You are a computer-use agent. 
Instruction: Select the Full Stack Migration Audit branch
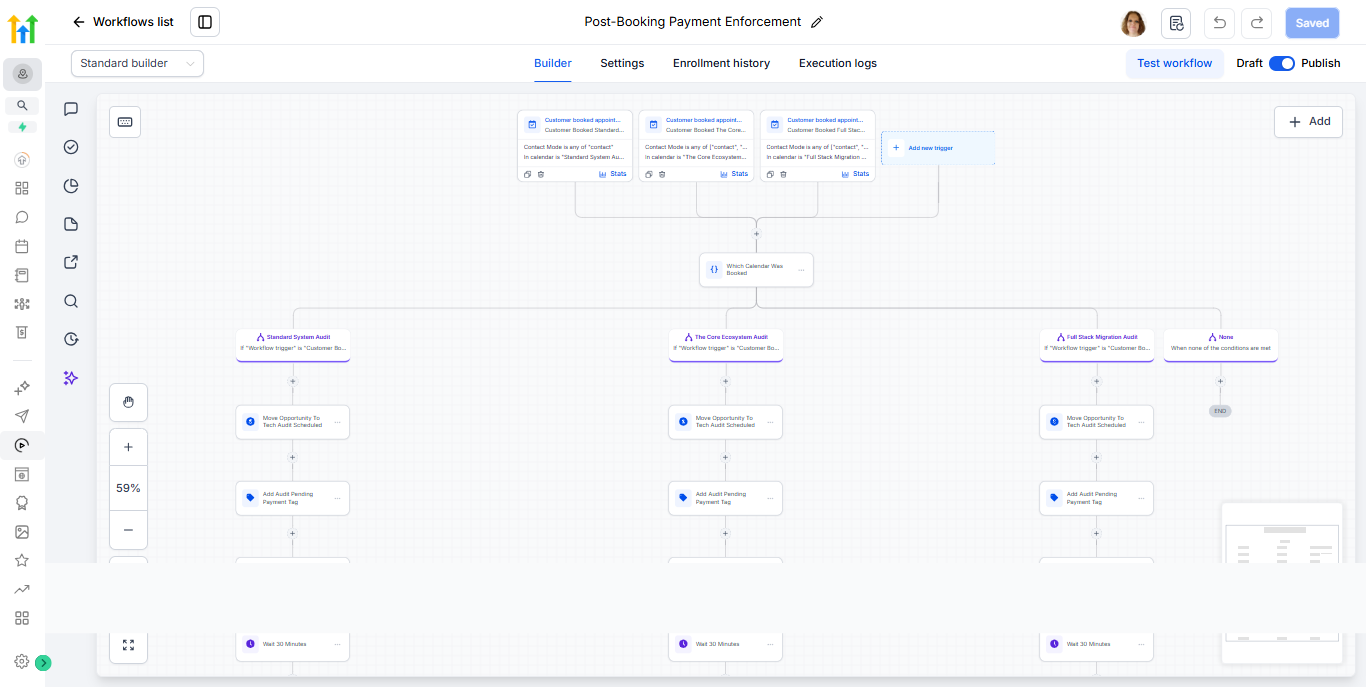pyautogui.click(x=1097, y=344)
